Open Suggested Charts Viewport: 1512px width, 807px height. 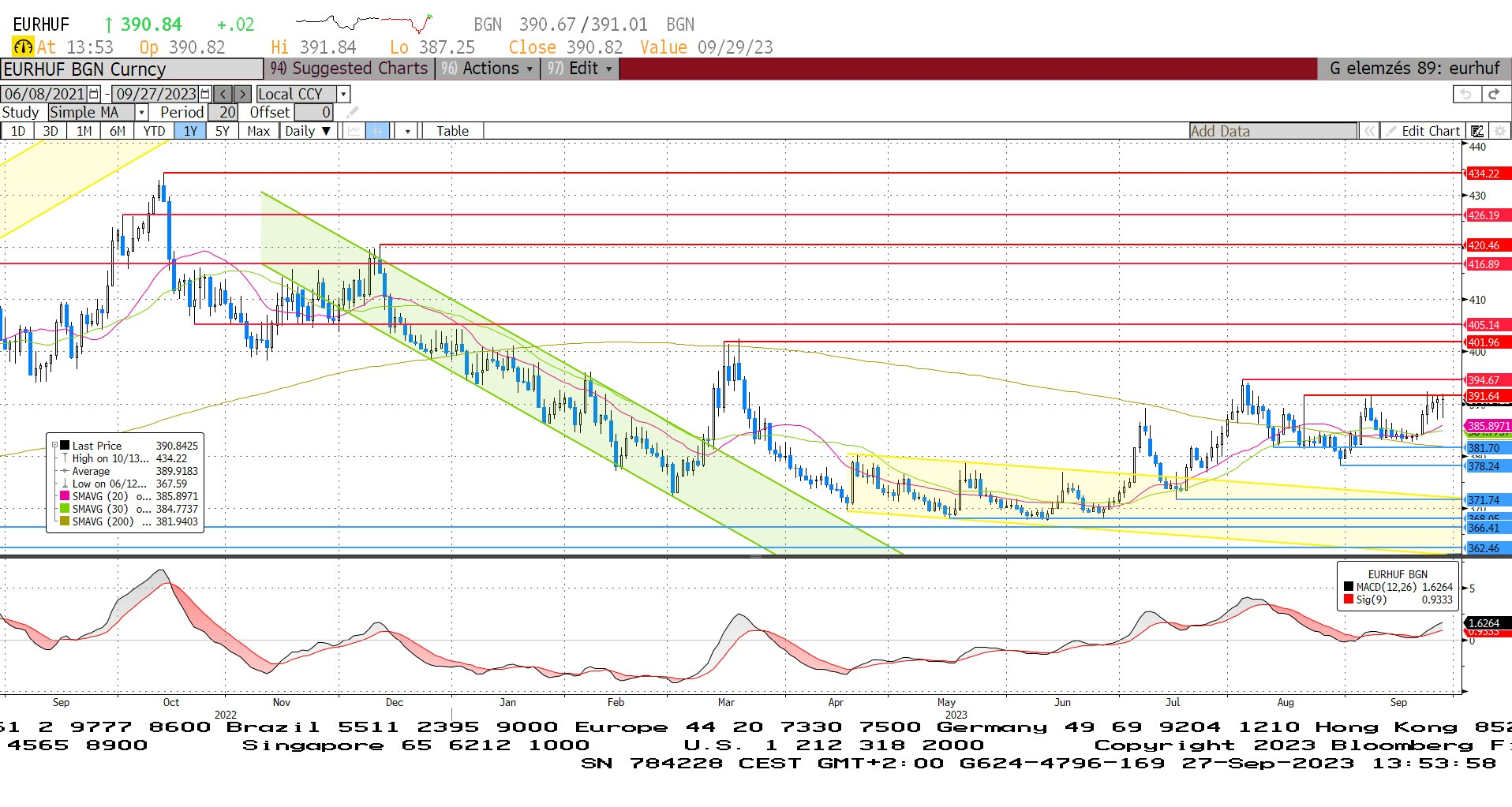(349, 69)
